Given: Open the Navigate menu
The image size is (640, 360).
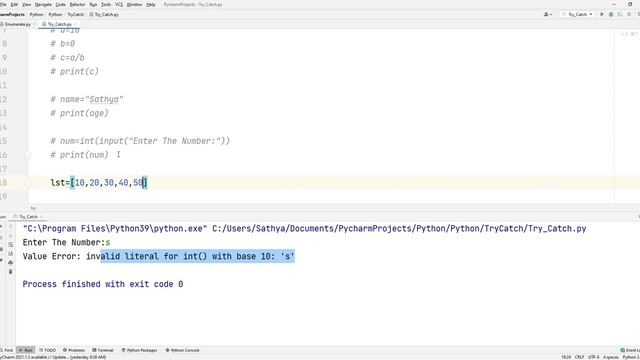Looking at the screenshot, I should (43, 4).
